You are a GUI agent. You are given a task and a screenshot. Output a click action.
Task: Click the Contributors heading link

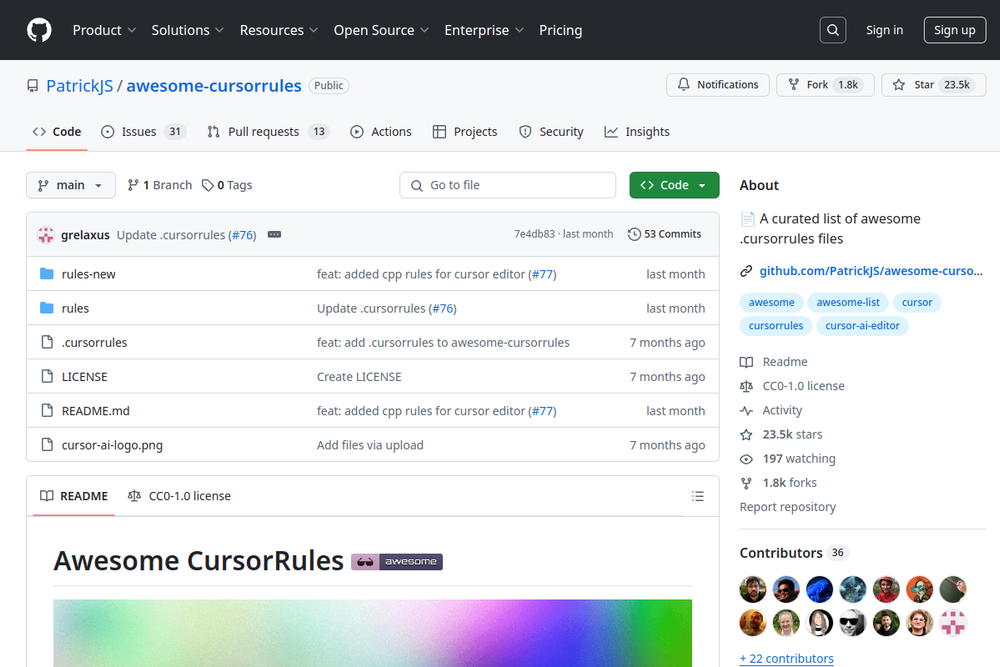pos(781,553)
